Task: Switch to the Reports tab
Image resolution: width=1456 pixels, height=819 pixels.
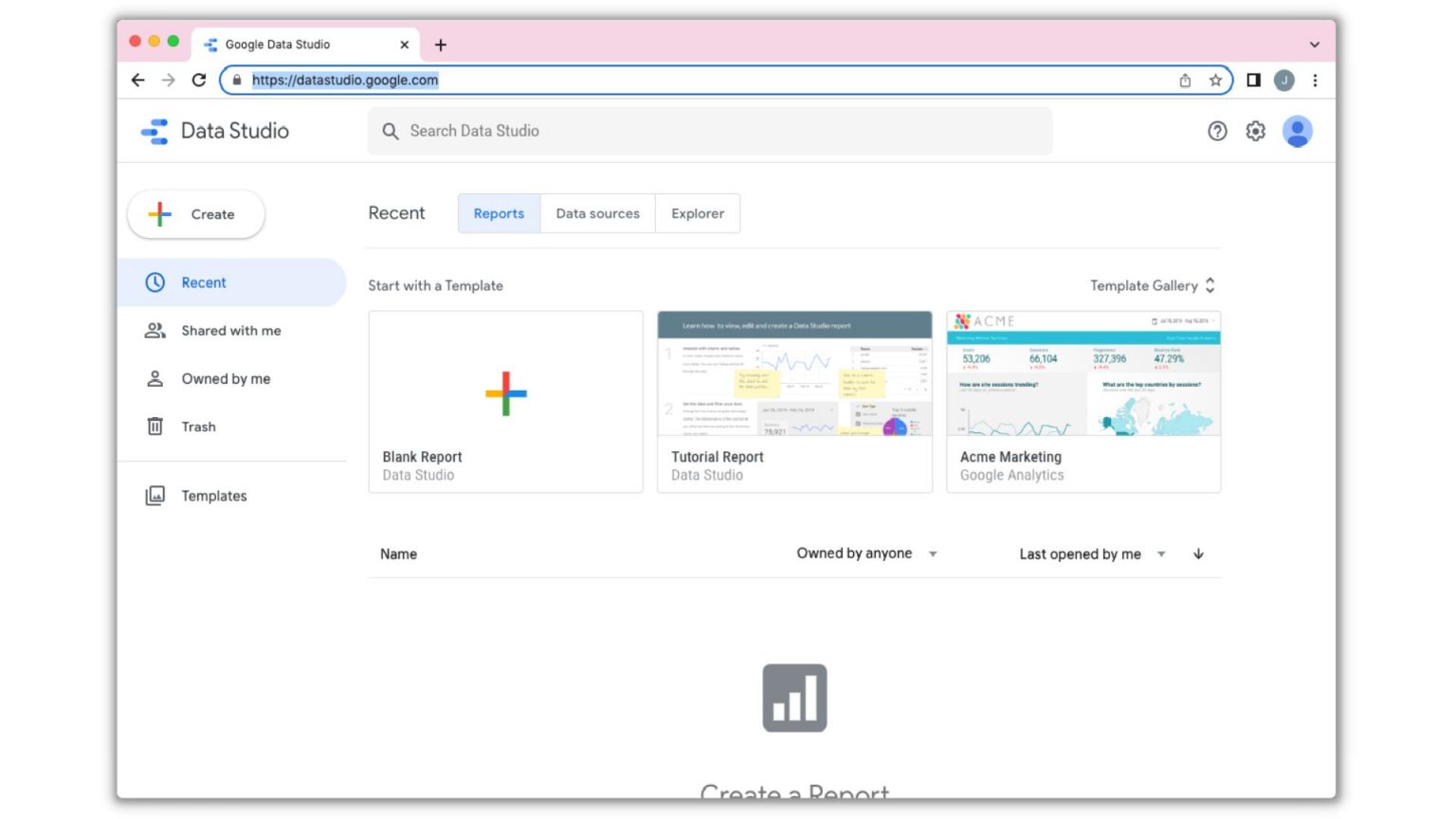Action: click(500, 214)
